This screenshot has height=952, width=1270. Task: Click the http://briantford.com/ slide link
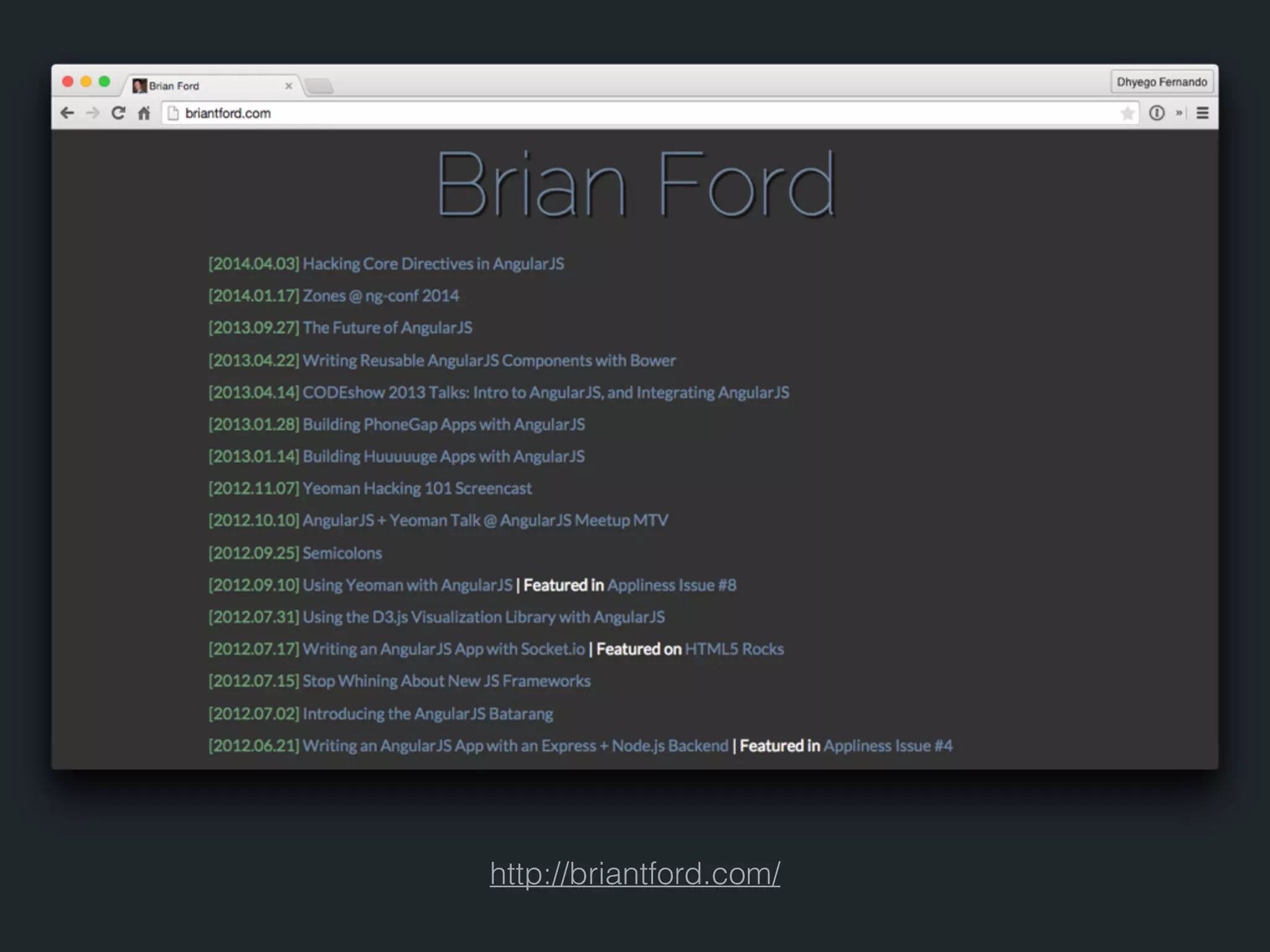coord(634,874)
